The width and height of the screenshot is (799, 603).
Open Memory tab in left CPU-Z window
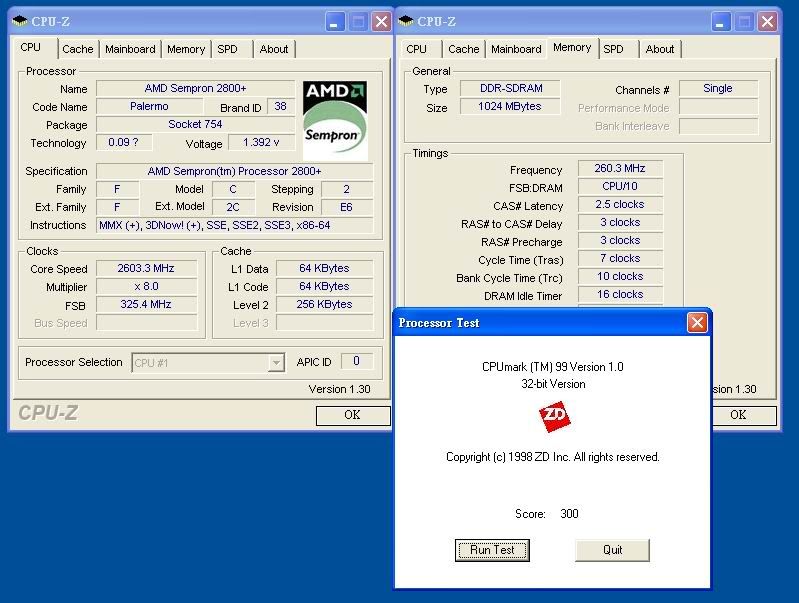click(x=186, y=49)
